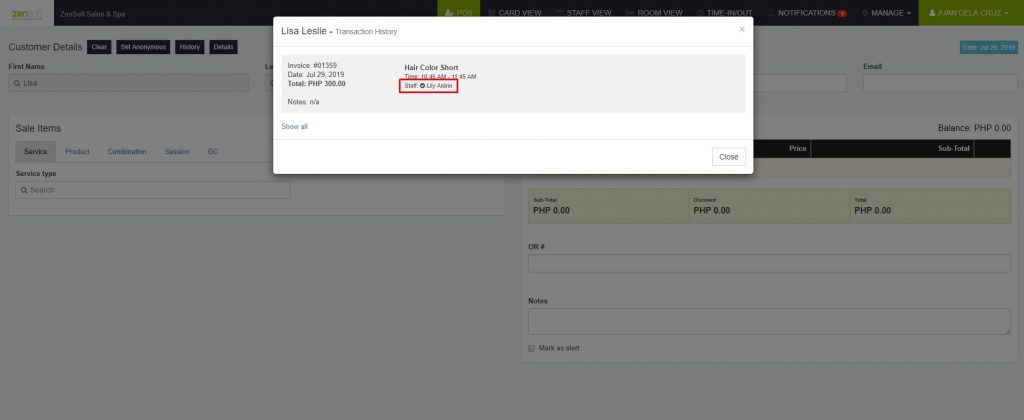Image resolution: width=1024 pixels, height=420 pixels.
Task: Click the Lily Aldrin staff name
Action: pyautogui.click(x=440, y=86)
